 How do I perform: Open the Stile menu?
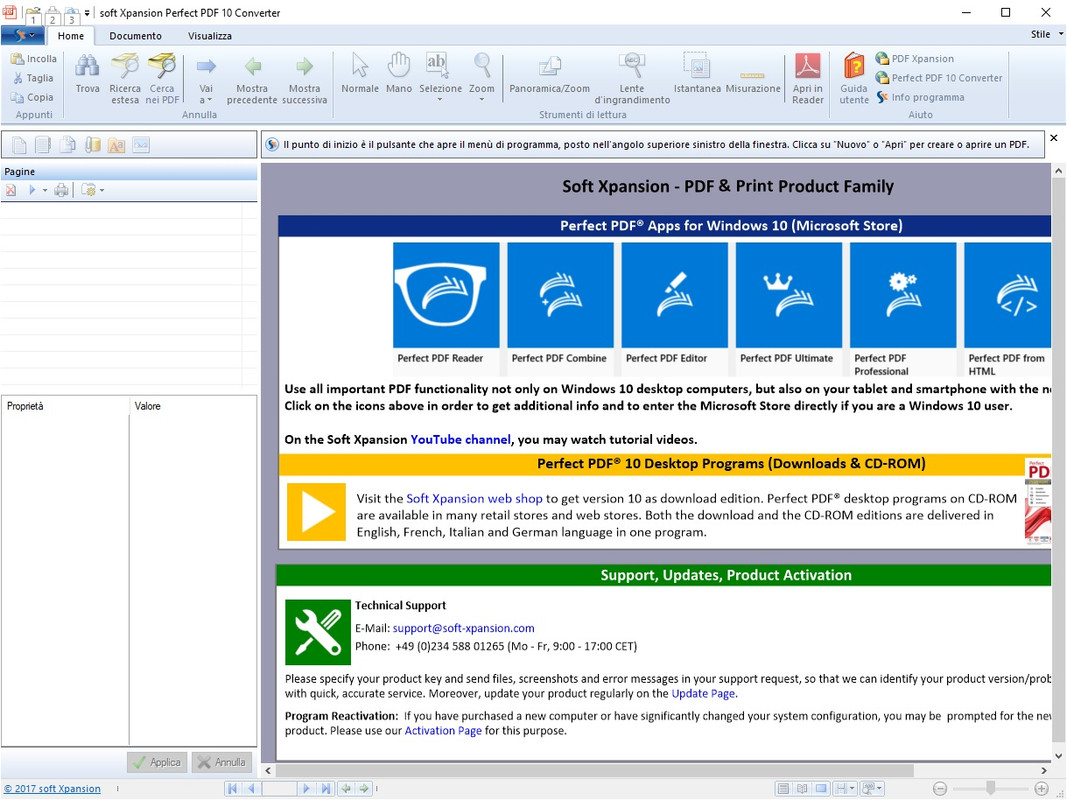1046,34
